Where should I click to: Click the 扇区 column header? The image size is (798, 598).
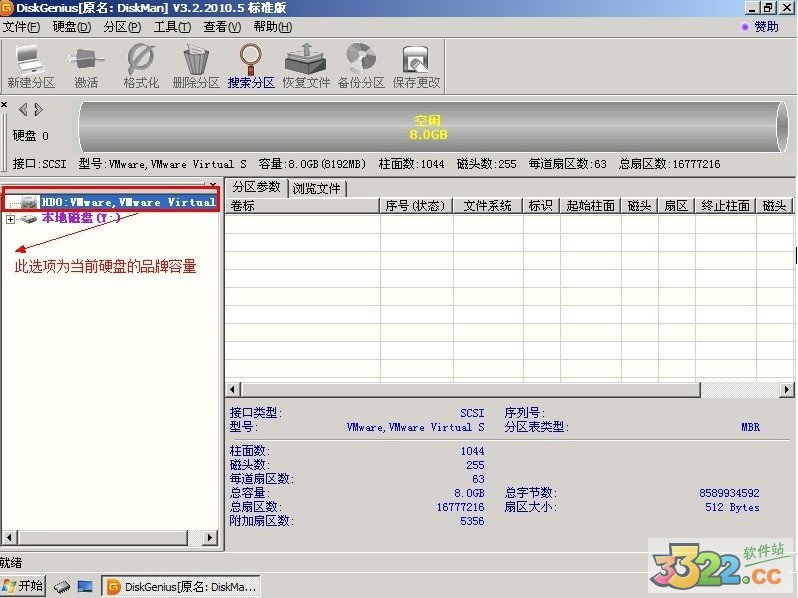[x=676, y=206]
